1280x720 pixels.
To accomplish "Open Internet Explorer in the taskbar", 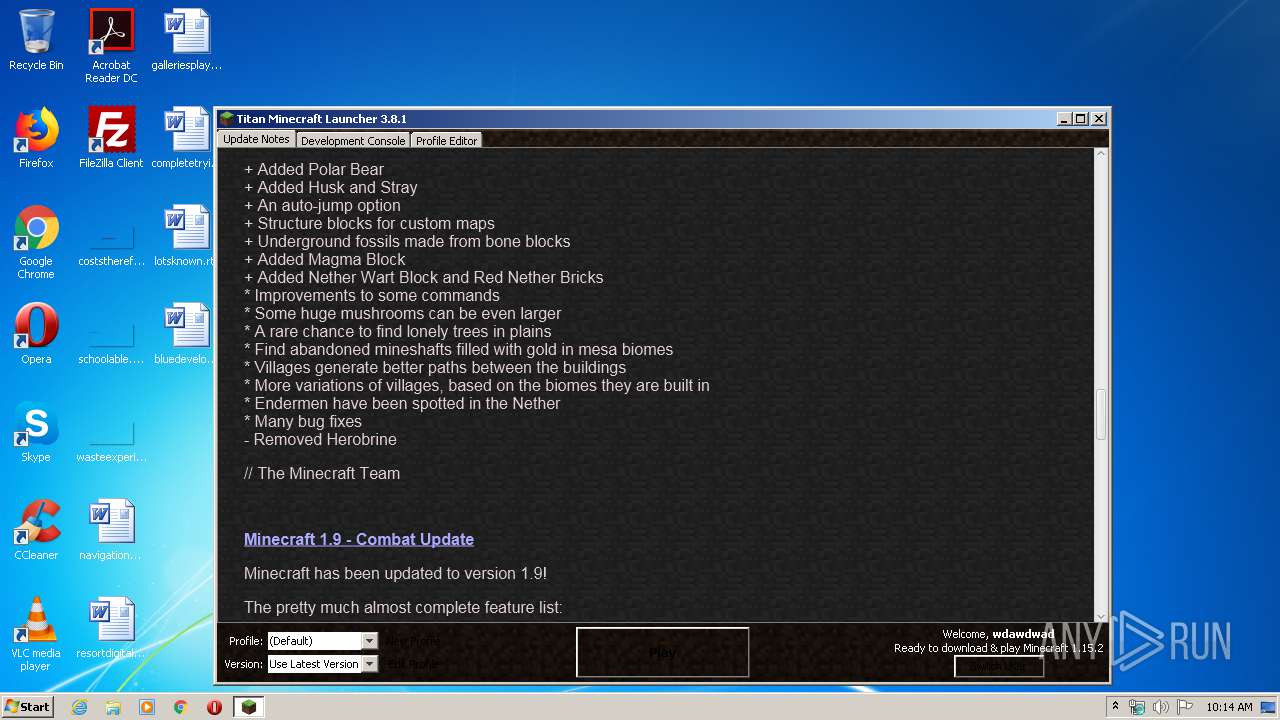I will click(x=79, y=707).
